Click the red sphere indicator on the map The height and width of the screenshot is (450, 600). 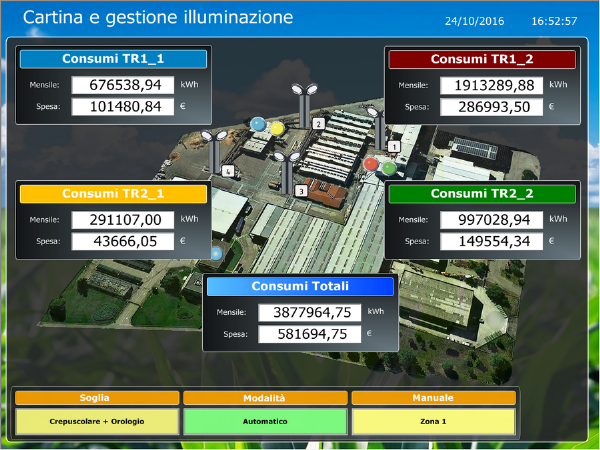click(x=370, y=164)
